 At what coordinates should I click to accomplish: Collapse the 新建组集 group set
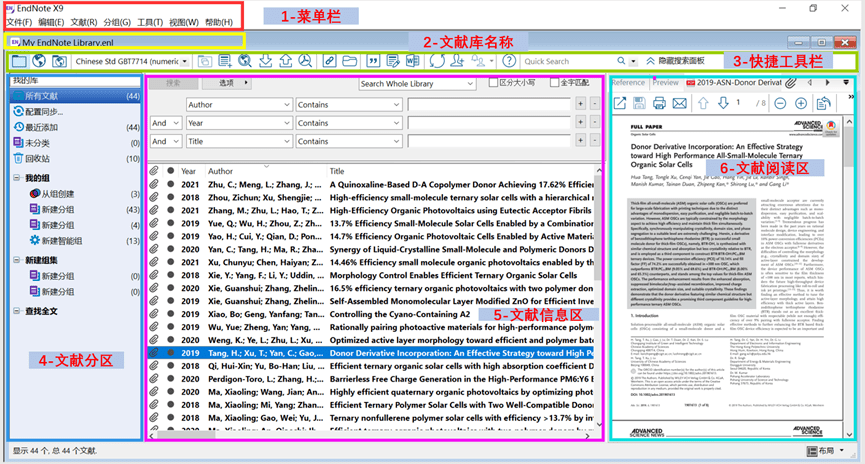[17, 260]
